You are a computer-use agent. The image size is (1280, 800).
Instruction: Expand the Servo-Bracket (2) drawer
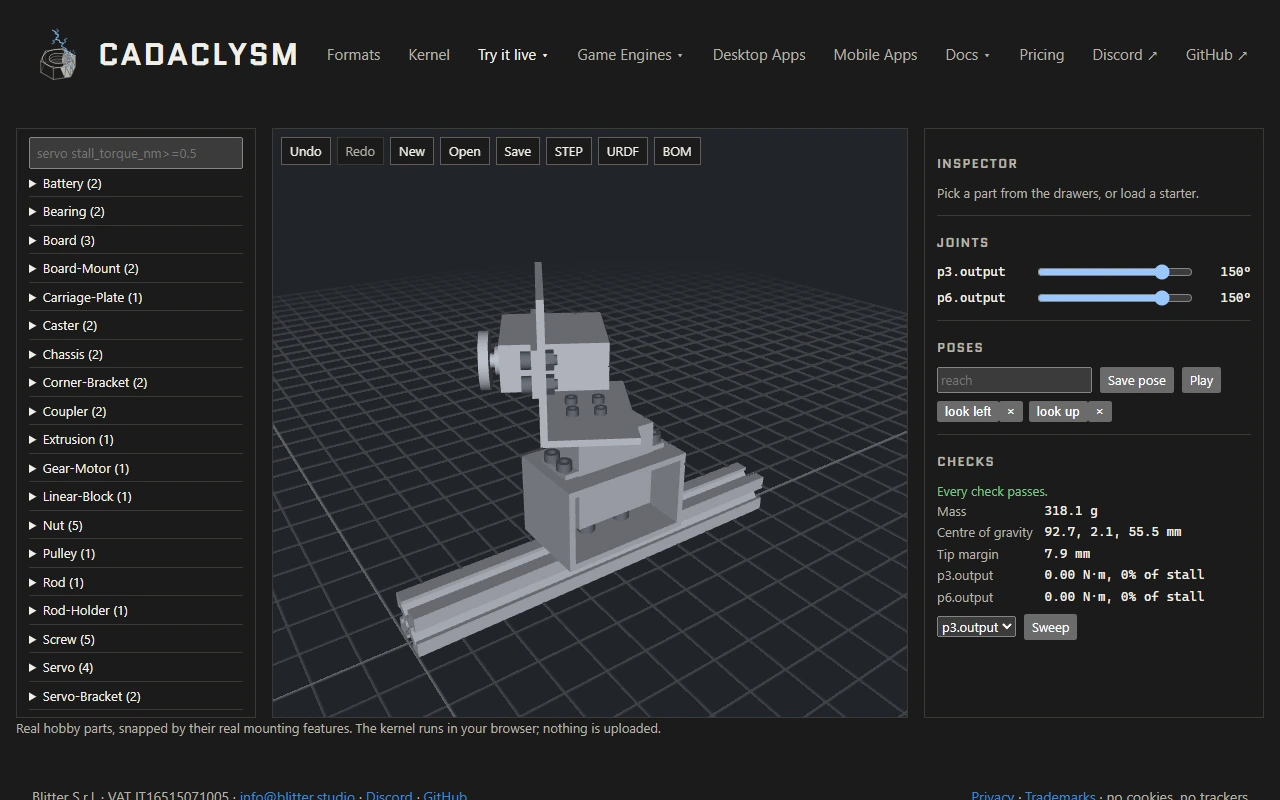(136, 696)
